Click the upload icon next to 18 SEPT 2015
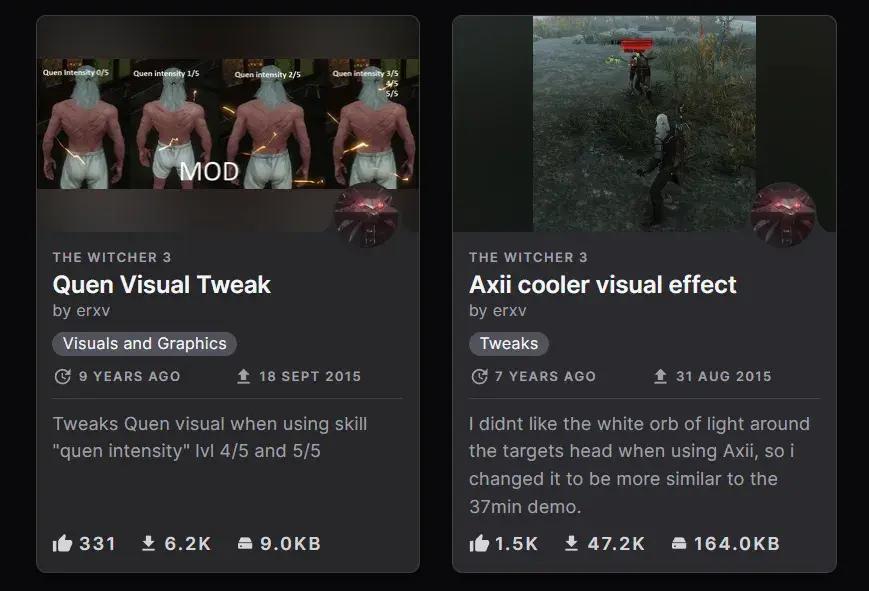The width and height of the screenshot is (869, 591). pyautogui.click(x=243, y=376)
